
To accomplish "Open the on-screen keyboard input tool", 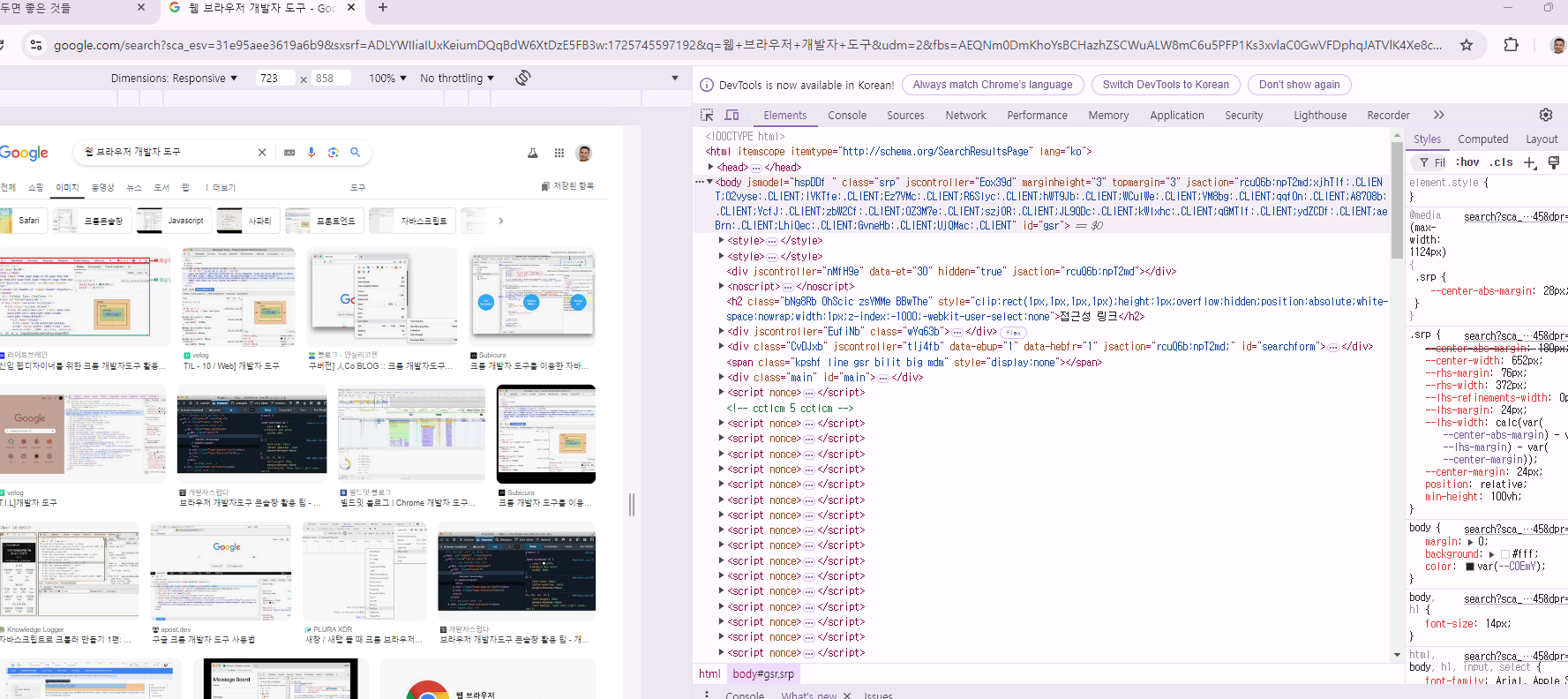I will pos(289,152).
